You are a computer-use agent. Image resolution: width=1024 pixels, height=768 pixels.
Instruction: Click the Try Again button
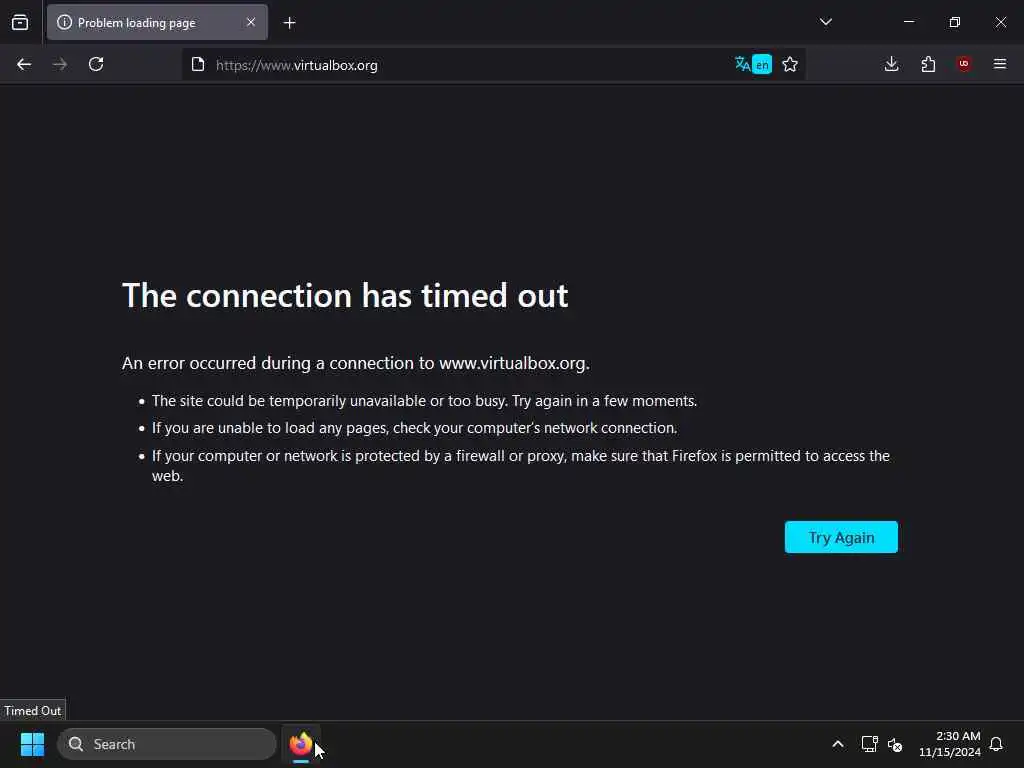coord(841,537)
